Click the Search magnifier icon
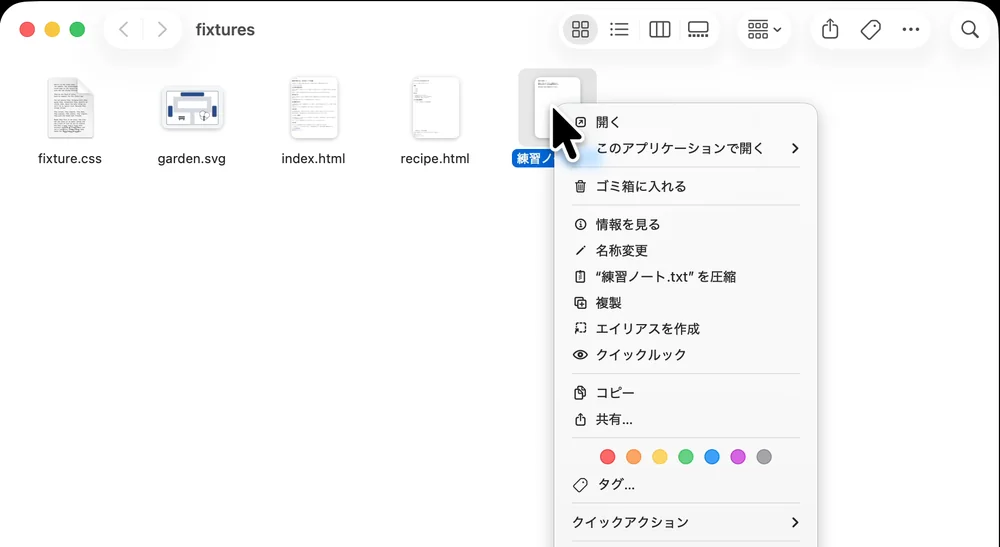 pyautogui.click(x=969, y=29)
